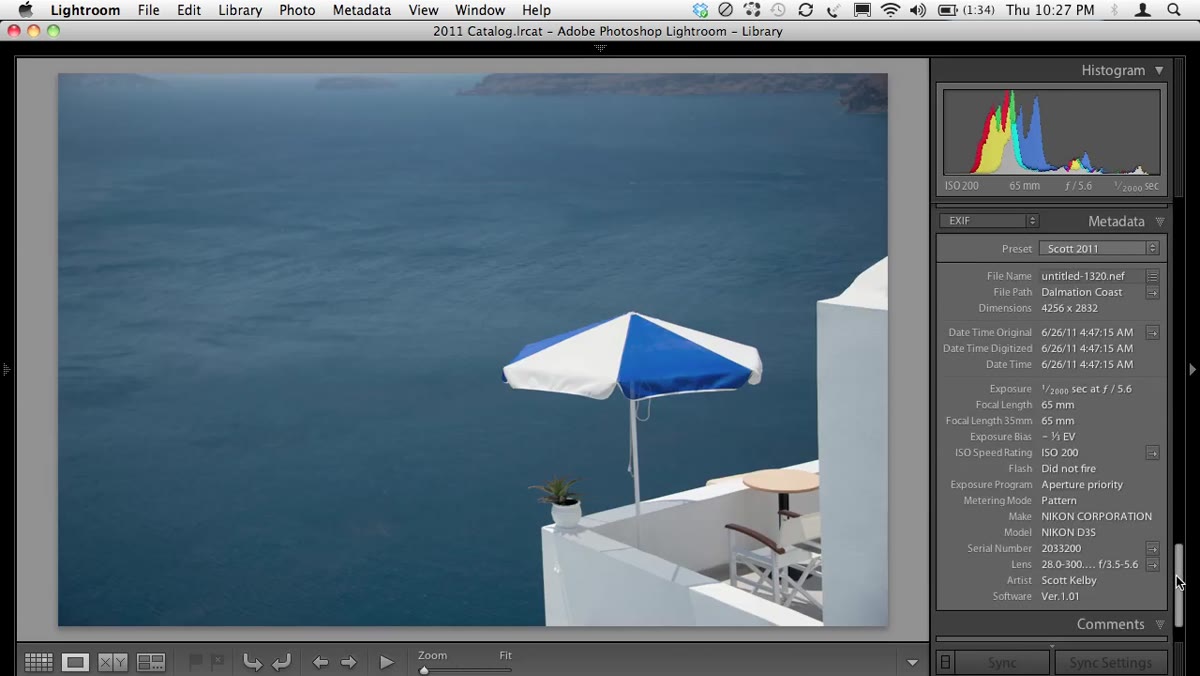Screen dimensions: 1200x676
Task: Open the Metadata menu
Action: [362, 10]
